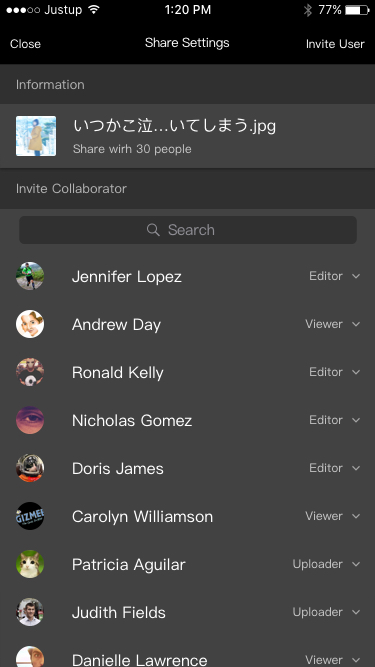Tap the collaborator Search field
This screenshot has height=667, width=375.
coord(188,230)
